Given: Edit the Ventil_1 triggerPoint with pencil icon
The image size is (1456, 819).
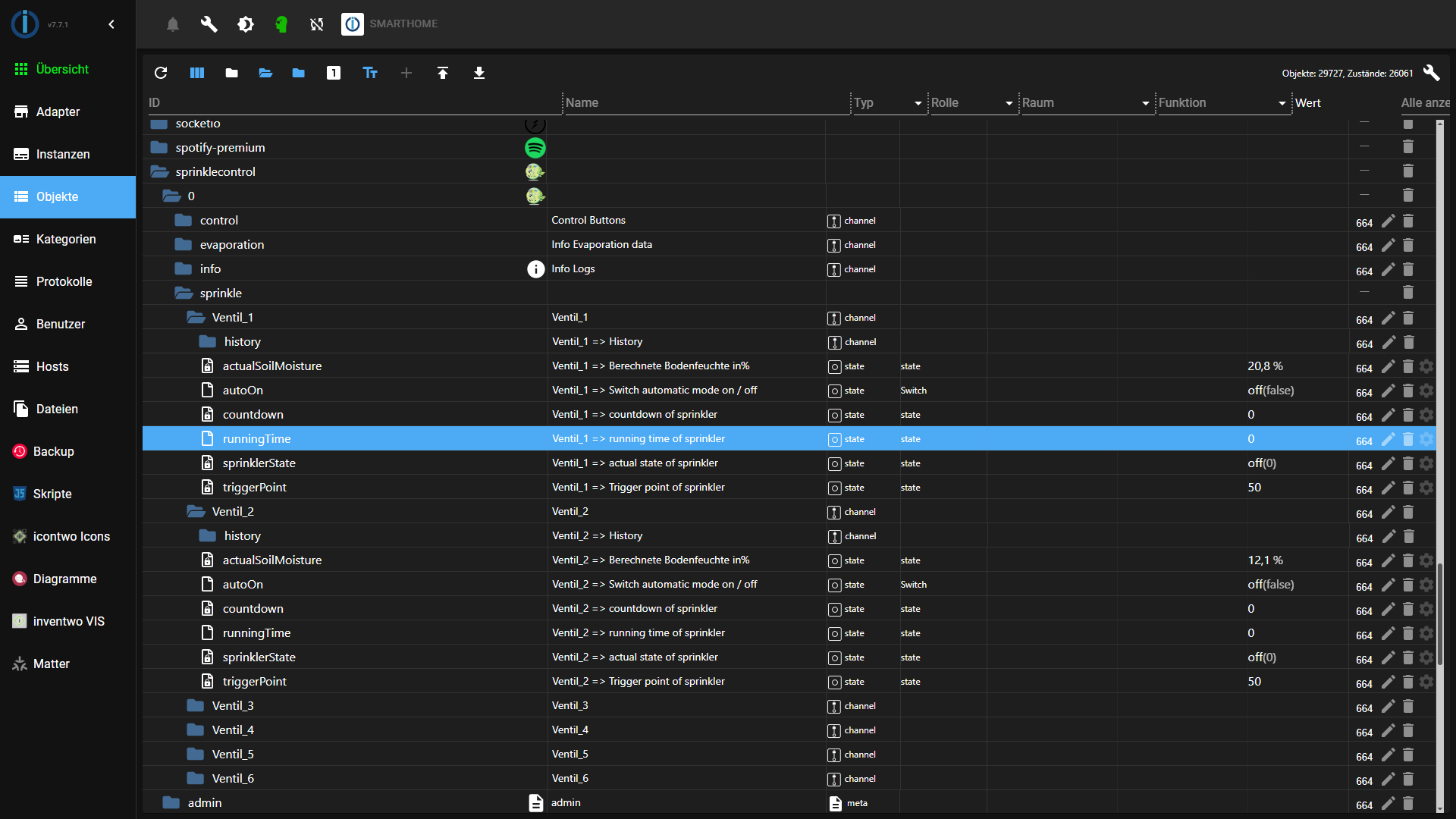Looking at the screenshot, I should [x=1388, y=488].
